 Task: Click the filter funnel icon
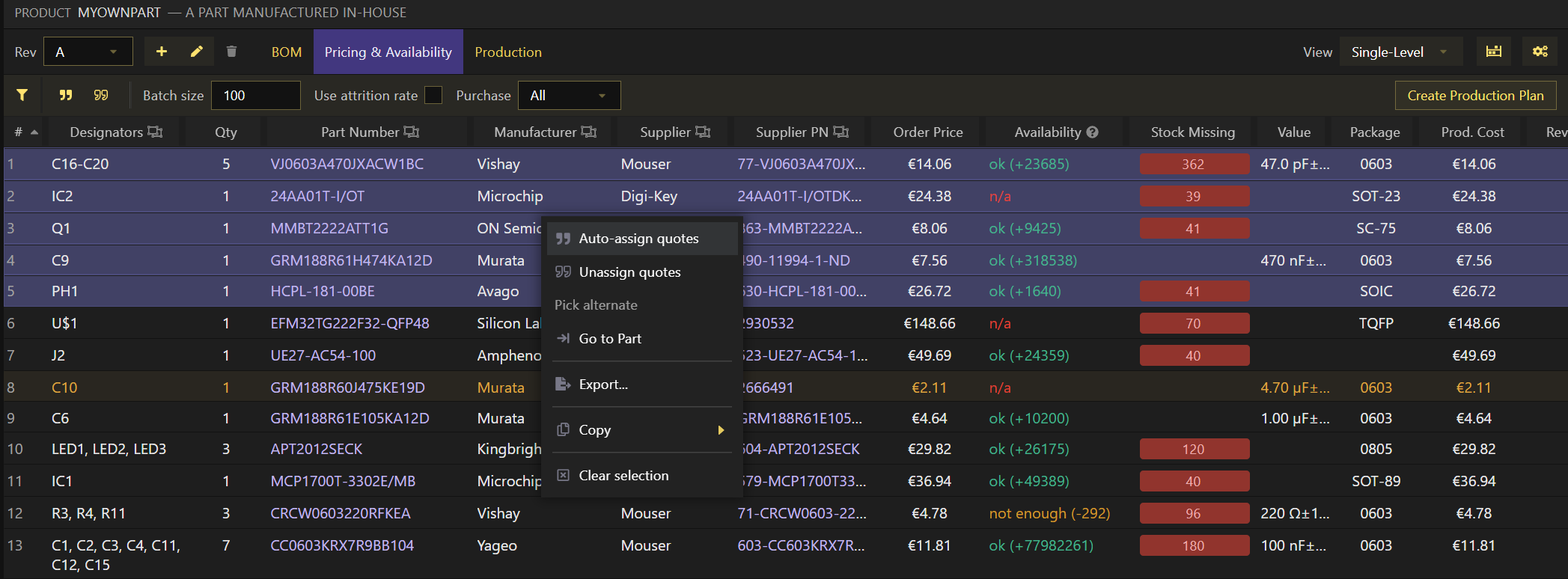(22, 95)
